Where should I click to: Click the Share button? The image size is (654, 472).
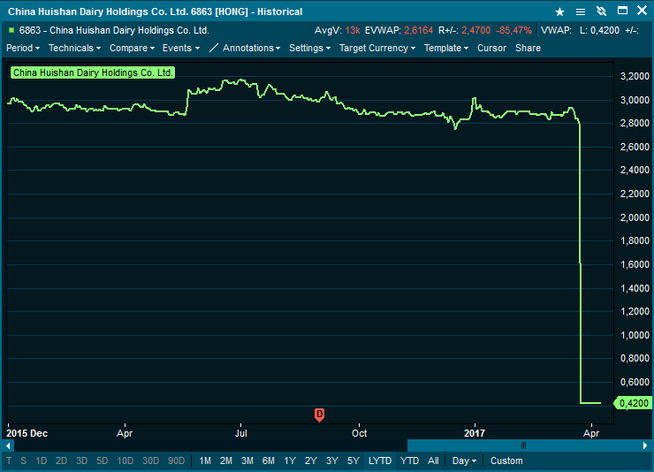click(528, 48)
